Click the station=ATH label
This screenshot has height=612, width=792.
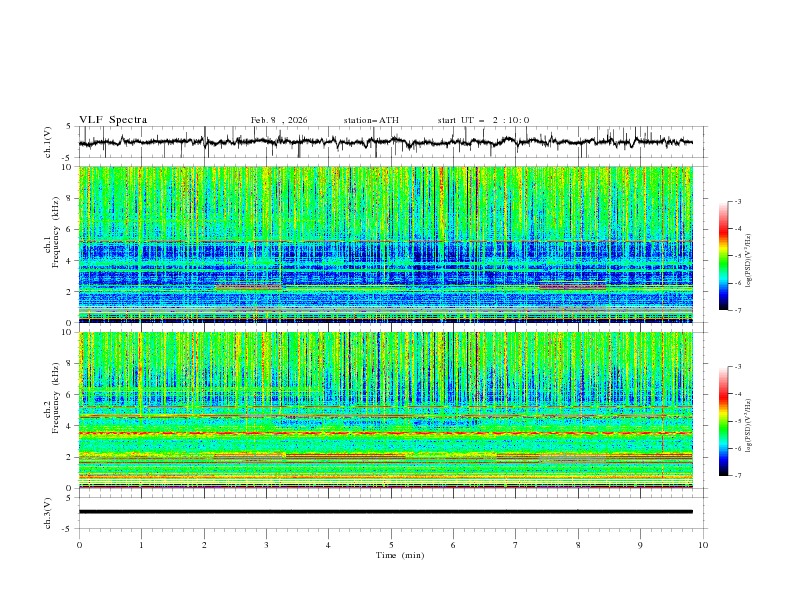coord(371,120)
